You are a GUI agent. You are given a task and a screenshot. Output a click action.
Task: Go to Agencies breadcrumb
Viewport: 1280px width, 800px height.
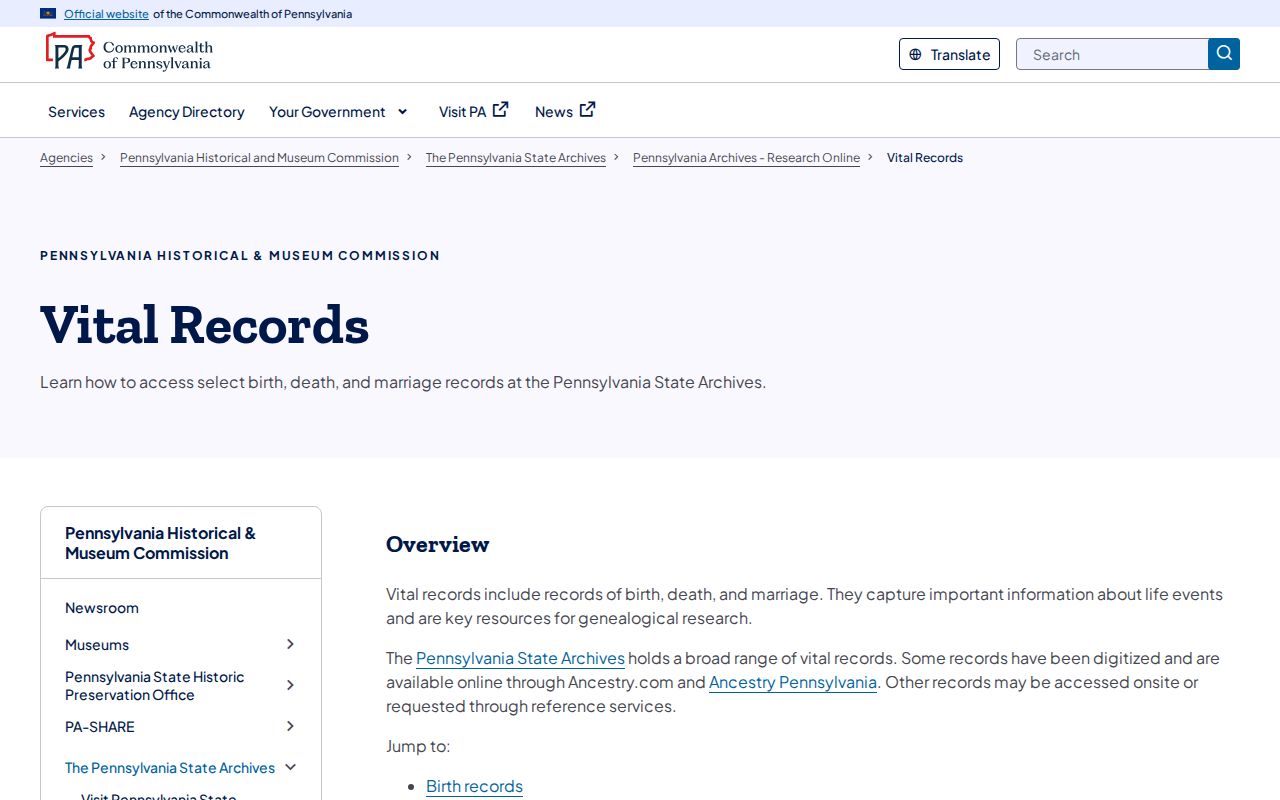click(66, 158)
